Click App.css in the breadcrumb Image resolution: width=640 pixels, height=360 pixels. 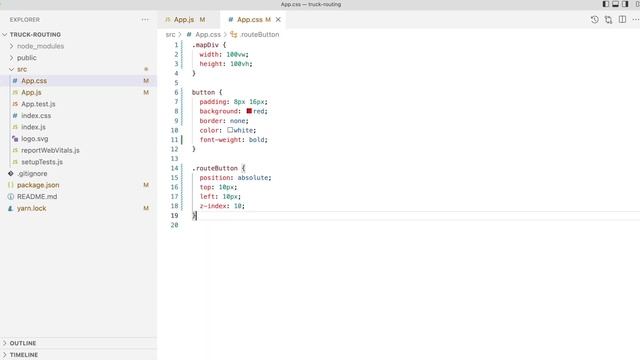[208, 35]
